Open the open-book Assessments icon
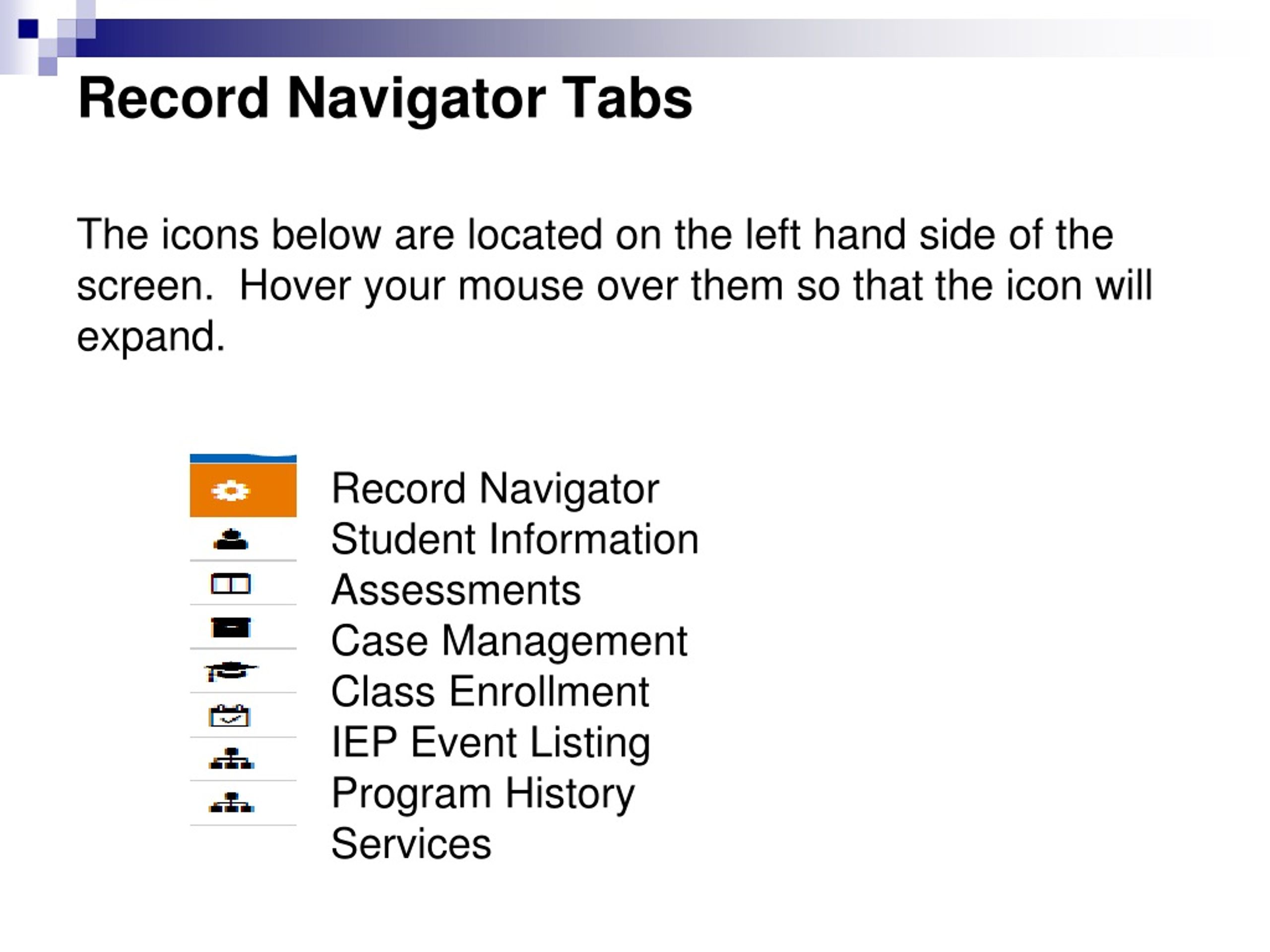 pos(231,584)
